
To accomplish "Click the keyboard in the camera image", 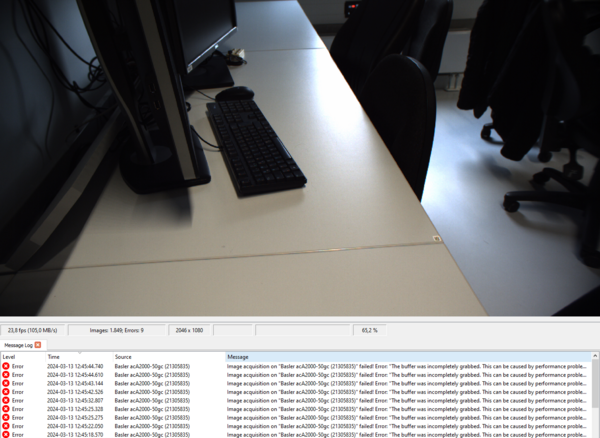I will click(255, 145).
